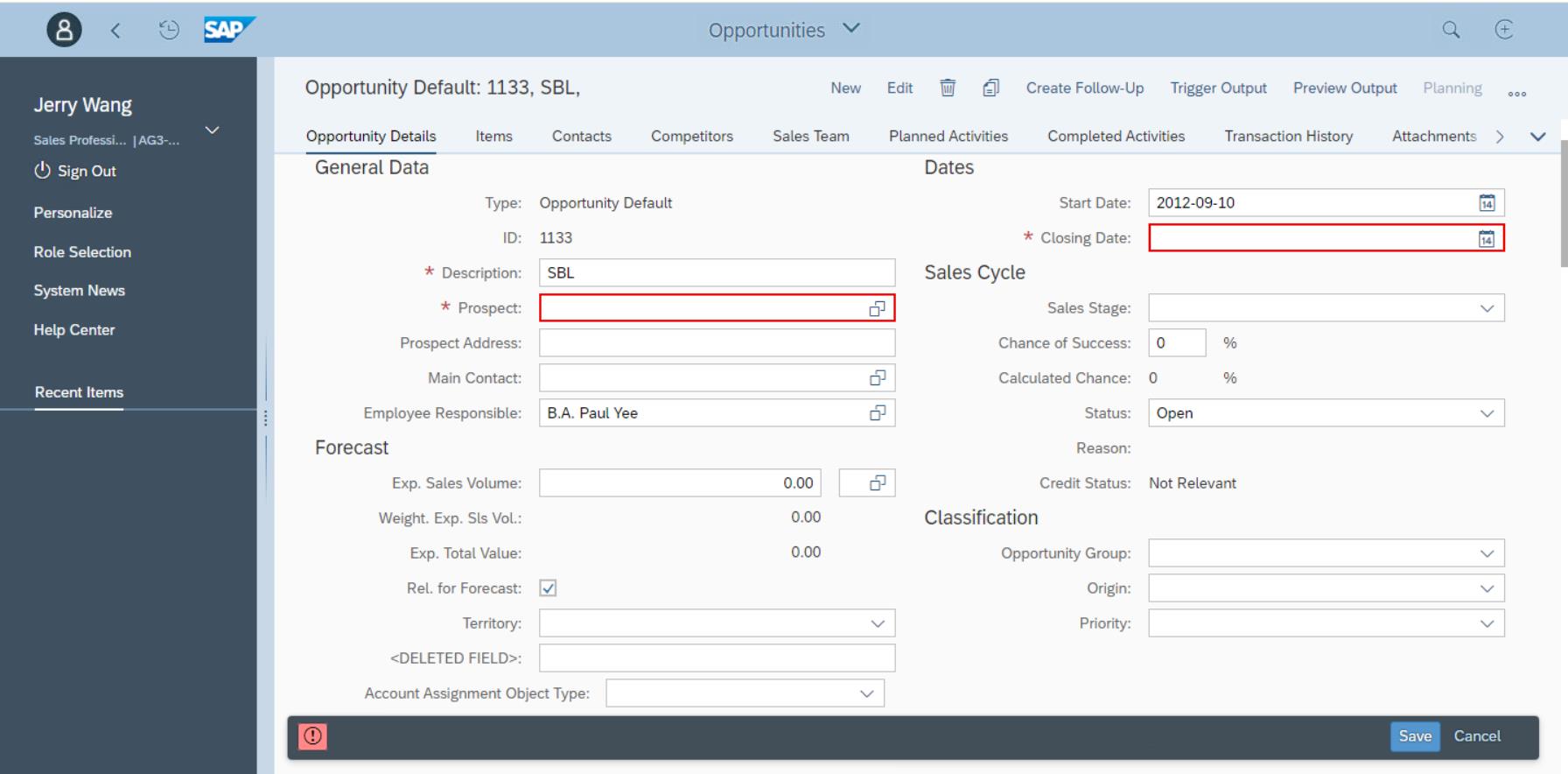The height and width of the screenshot is (774, 1568).
Task: Open the Origin dropdown
Action: click(1487, 588)
